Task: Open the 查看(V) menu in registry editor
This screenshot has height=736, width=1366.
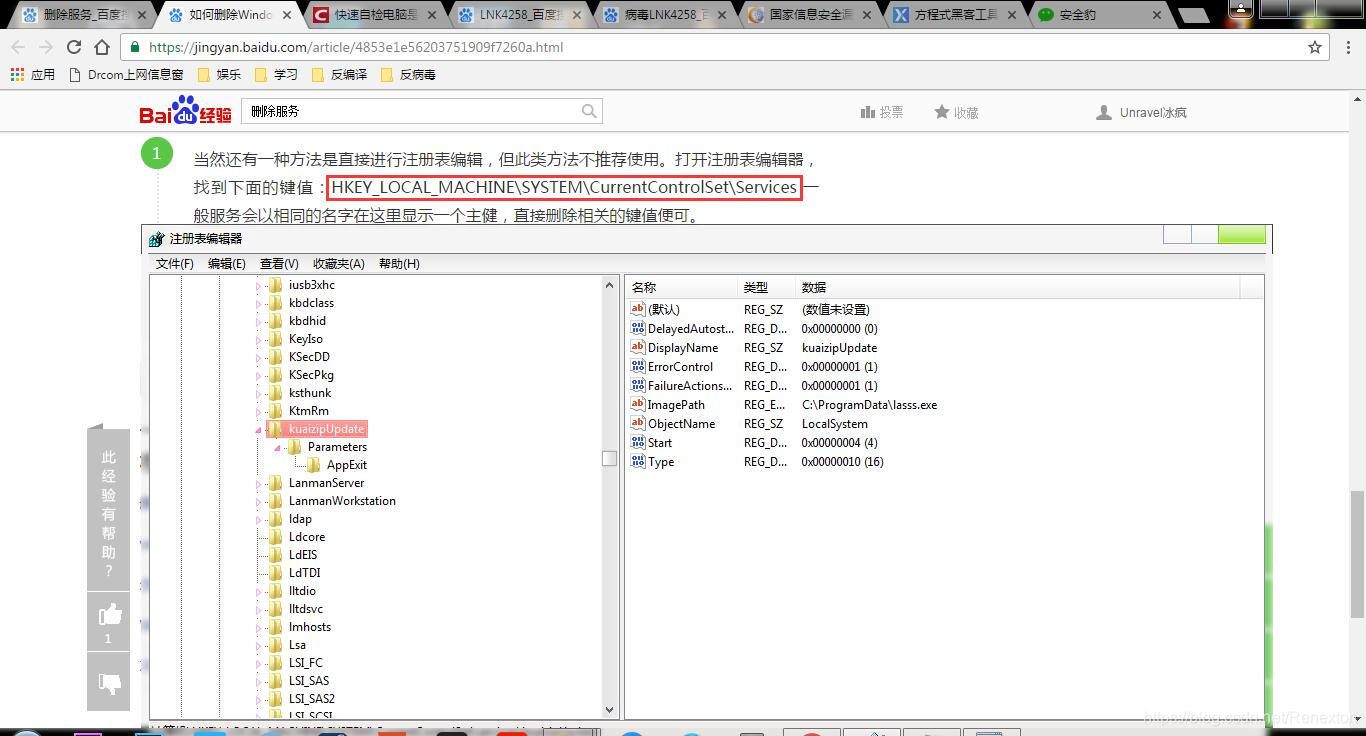Action: [279, 263]
